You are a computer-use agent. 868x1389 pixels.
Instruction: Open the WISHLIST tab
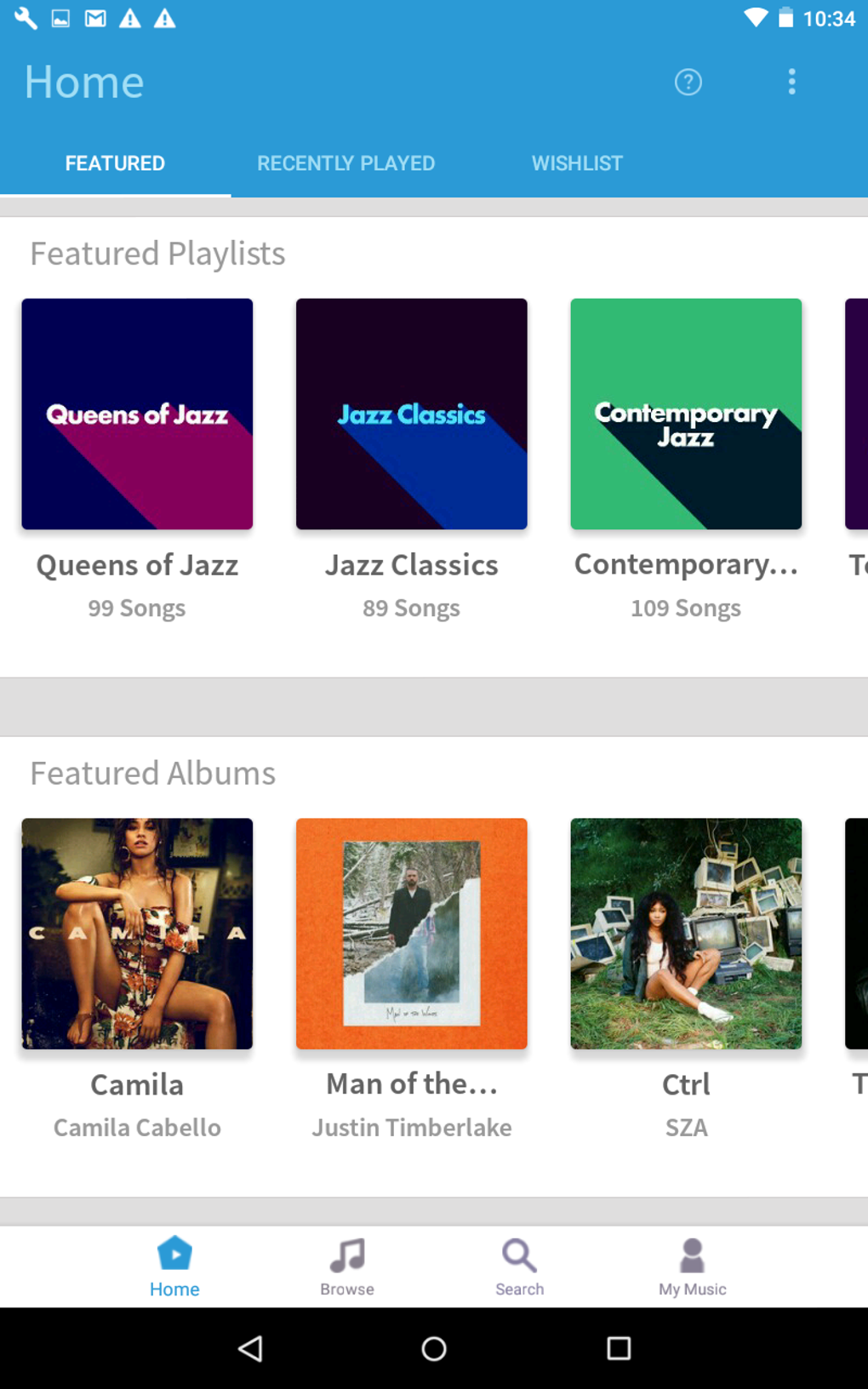coord(577,163)
